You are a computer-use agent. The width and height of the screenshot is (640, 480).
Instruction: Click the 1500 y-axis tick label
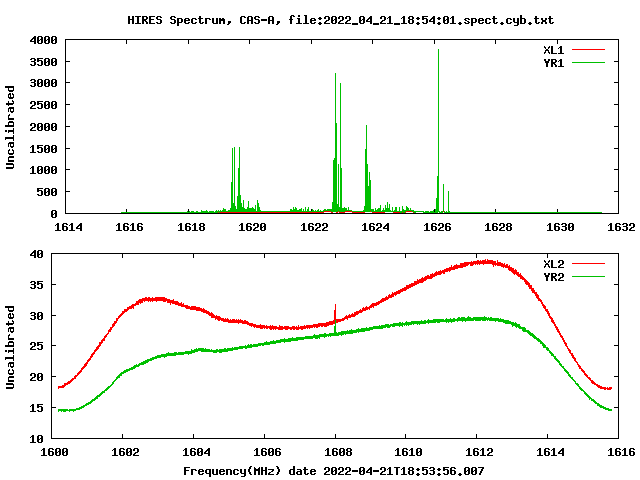pos(43,149)
